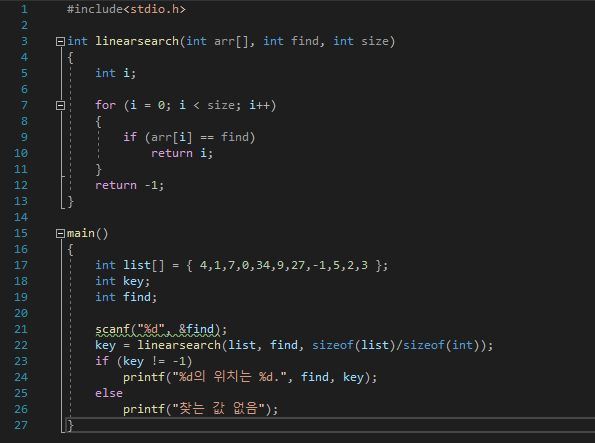Click the printf '찾는 값 없음' line
Image resolution: width=595 pixels, height=443 pixels.
point(200,409)
